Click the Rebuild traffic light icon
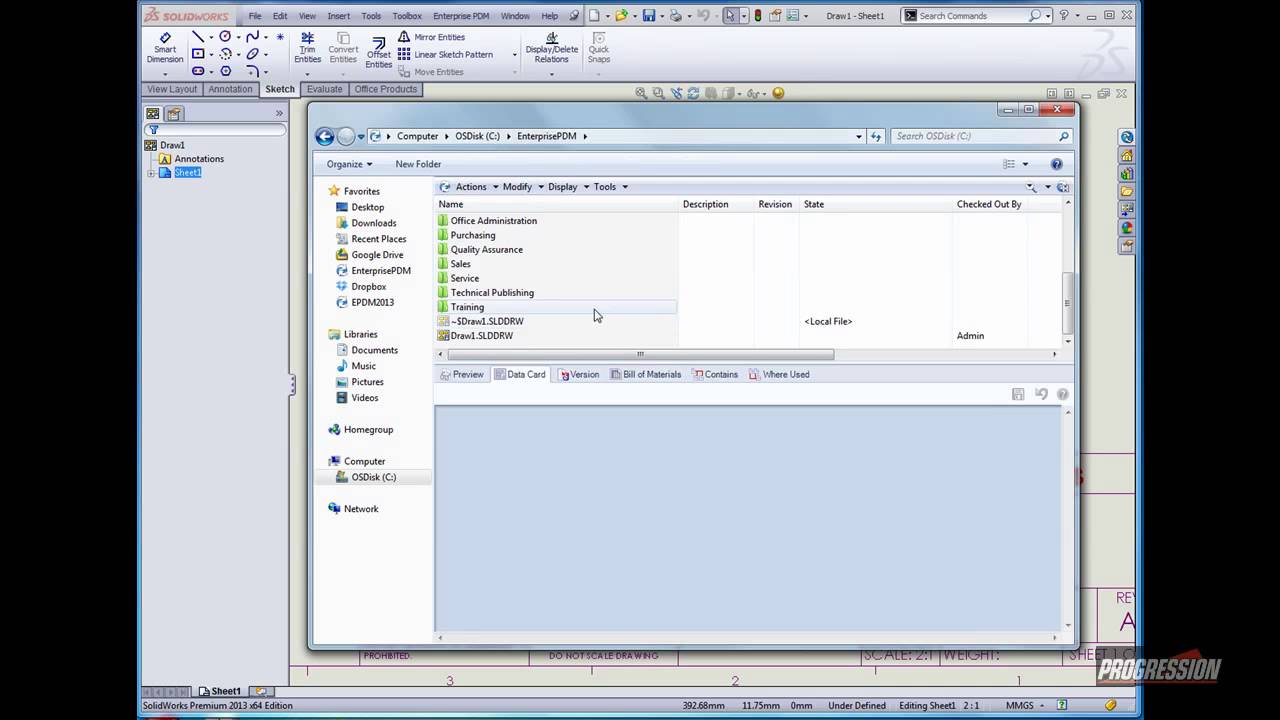The image size is (1280, 720). coord(757,15)
